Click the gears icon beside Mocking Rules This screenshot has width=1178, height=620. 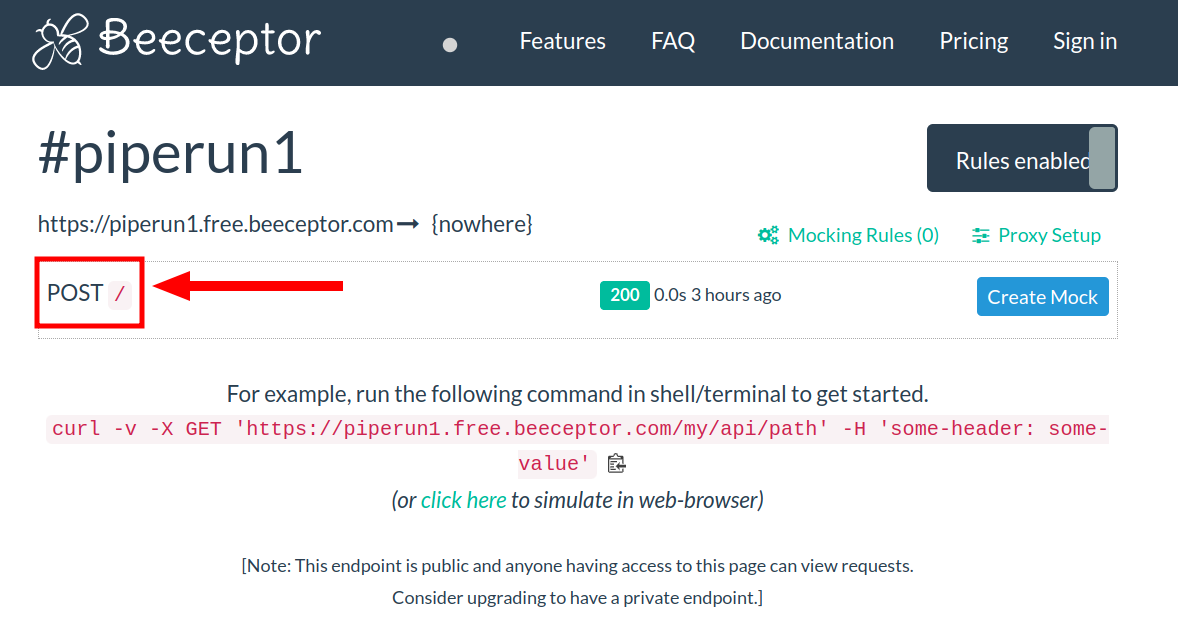click(768, 235)
